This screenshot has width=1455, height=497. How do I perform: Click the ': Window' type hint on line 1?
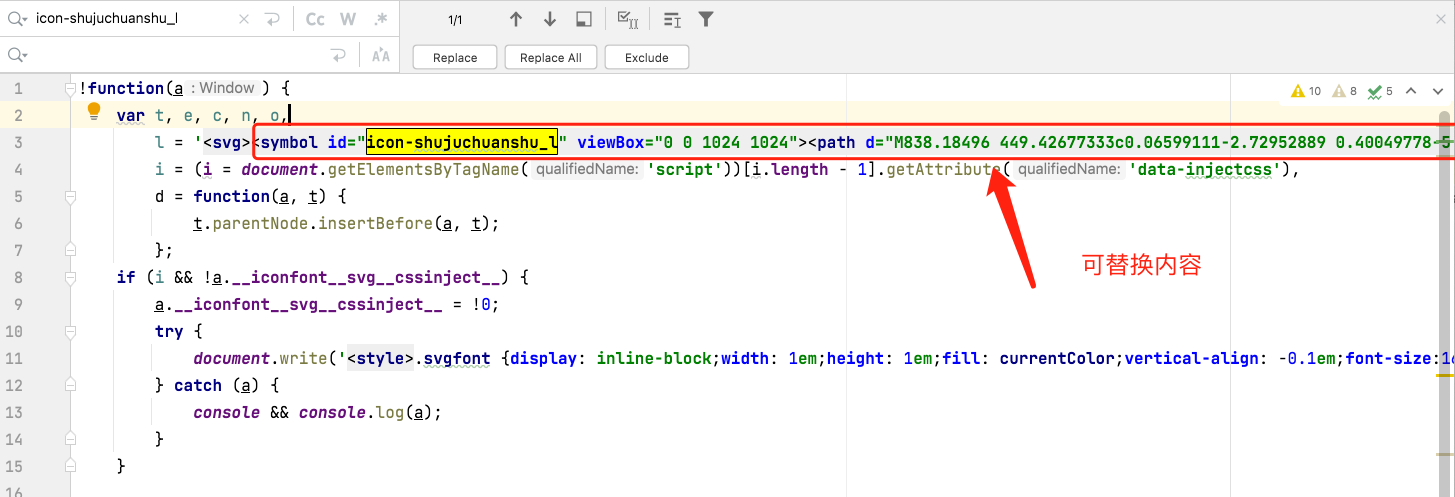(223, 88)
